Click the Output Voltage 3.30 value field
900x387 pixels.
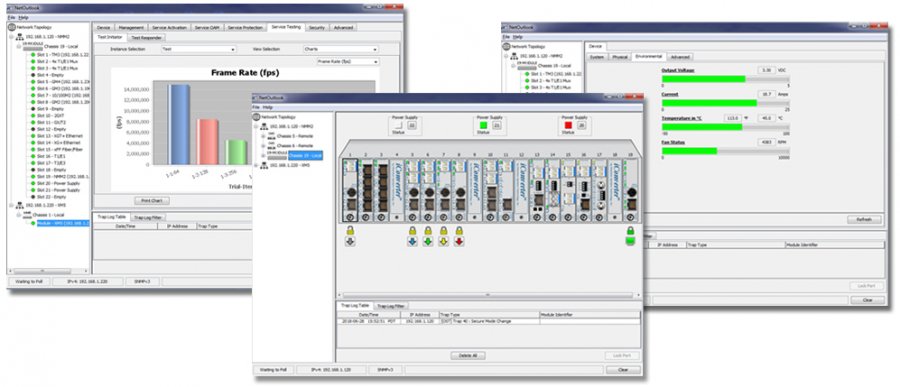(766, 70)
